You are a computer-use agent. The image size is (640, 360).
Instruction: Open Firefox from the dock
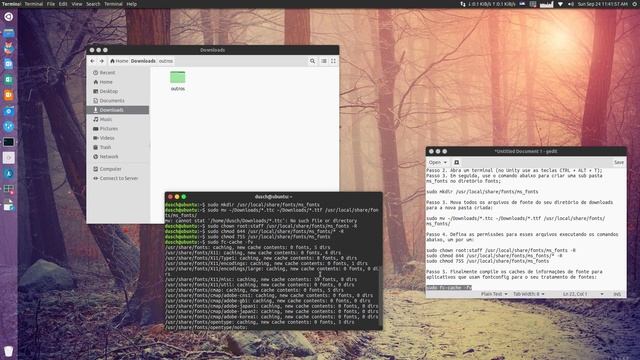[8, 49]
